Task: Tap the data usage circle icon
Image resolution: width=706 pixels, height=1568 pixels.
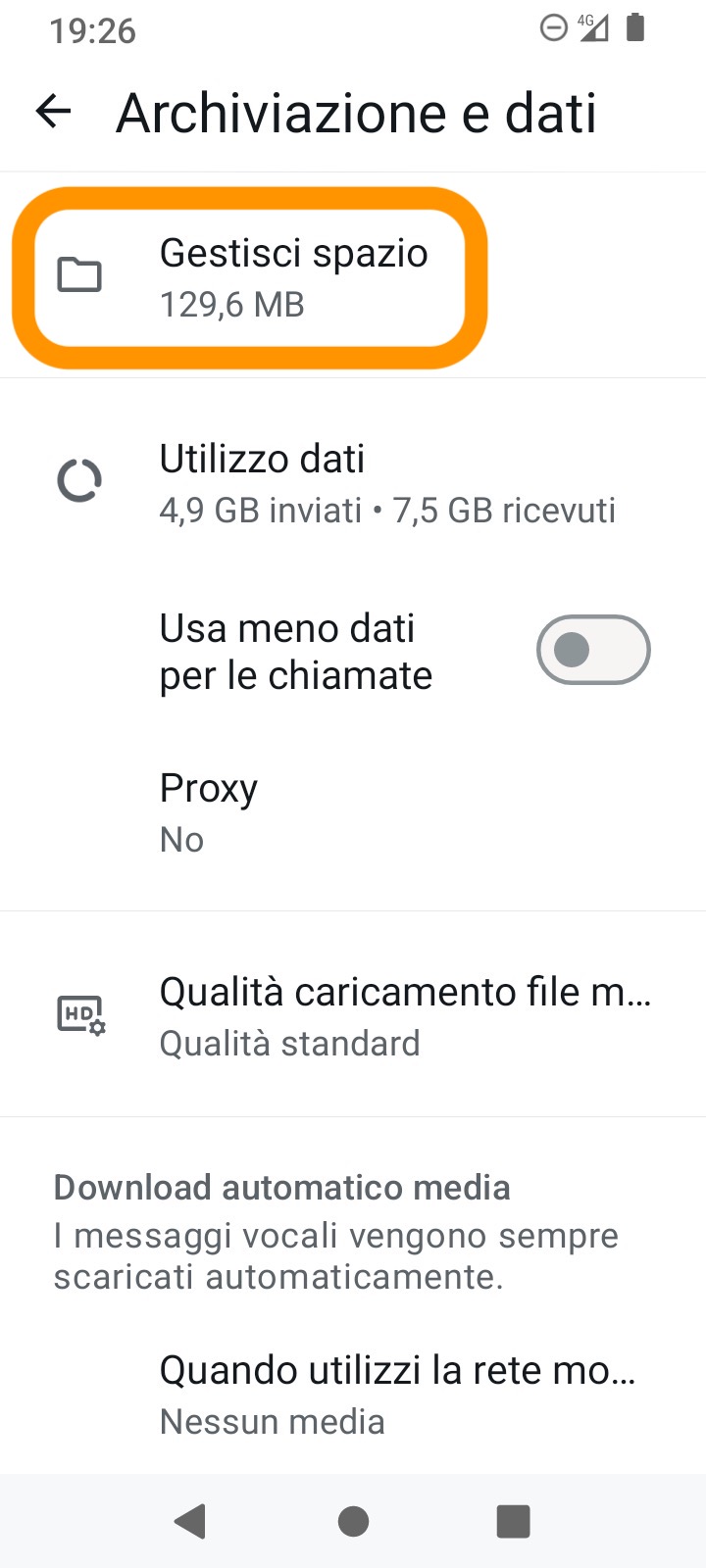Action: click(79, 481)
